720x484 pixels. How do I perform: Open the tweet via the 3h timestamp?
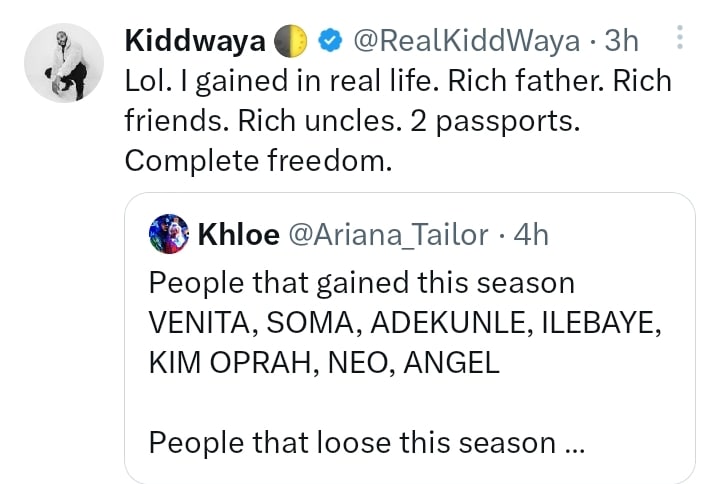622,41
